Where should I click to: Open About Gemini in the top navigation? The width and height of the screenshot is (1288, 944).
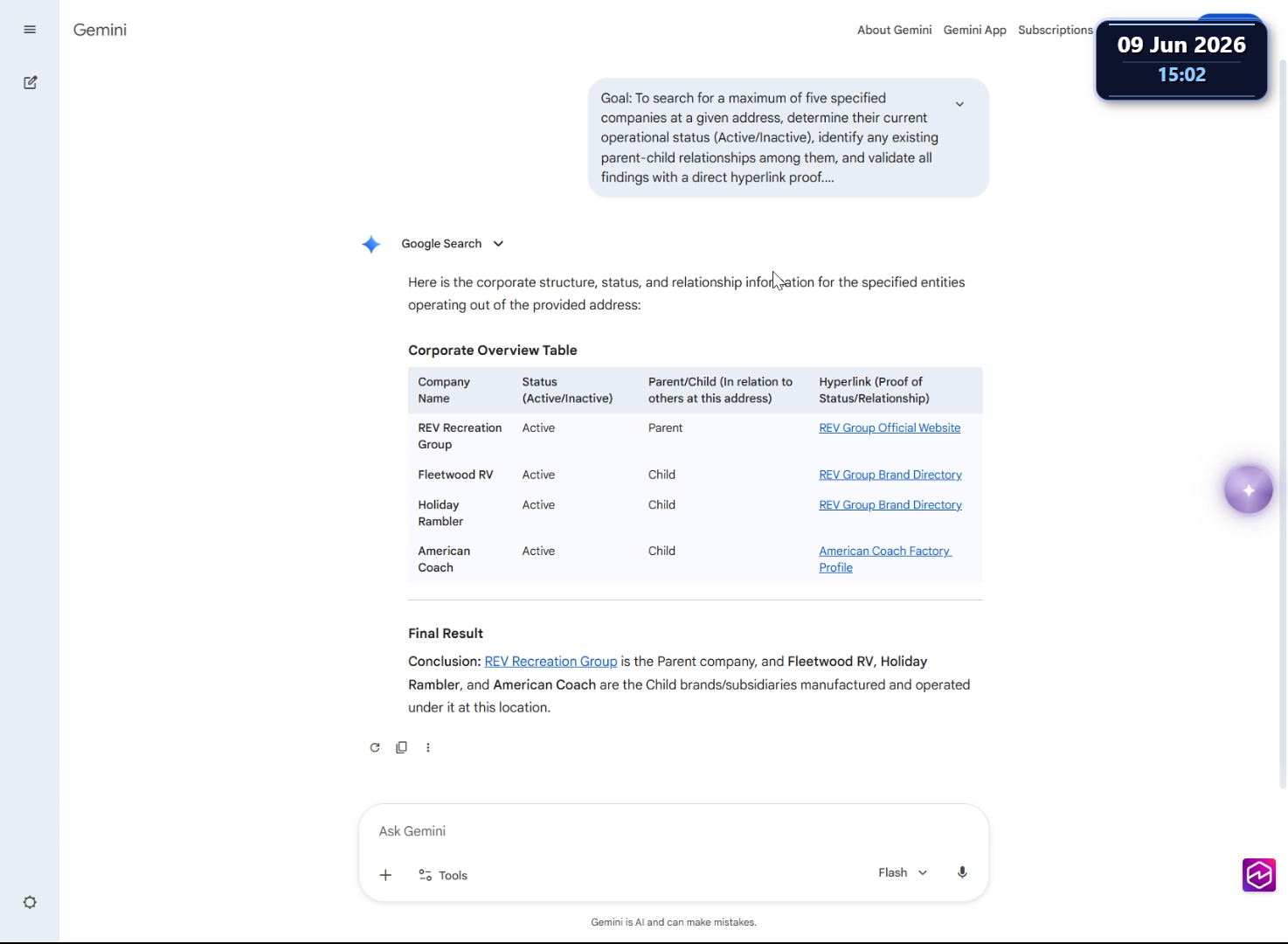click(x=894, y=30)
